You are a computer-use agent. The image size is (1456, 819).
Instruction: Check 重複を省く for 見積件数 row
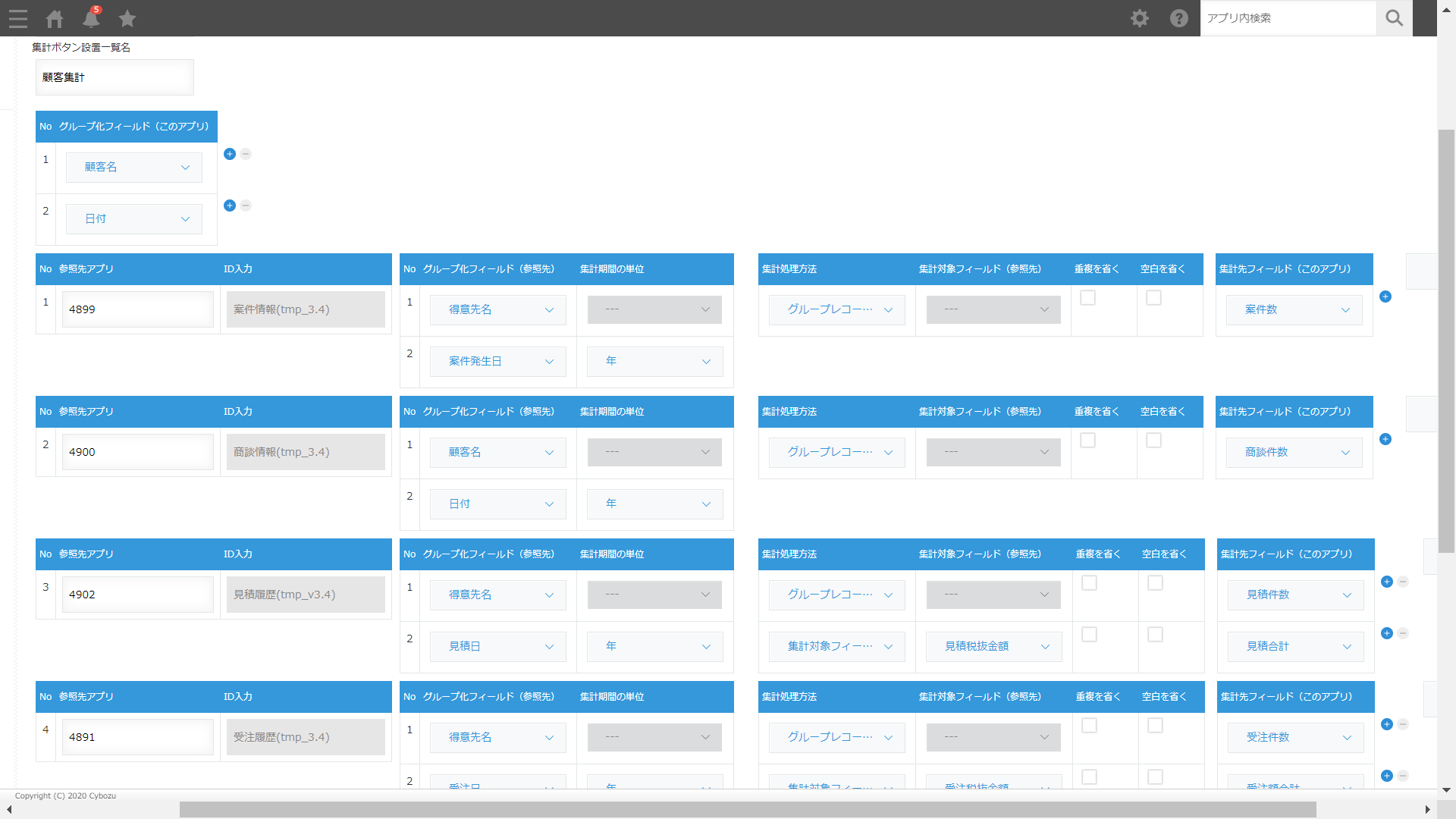[x=1089, y=583]
